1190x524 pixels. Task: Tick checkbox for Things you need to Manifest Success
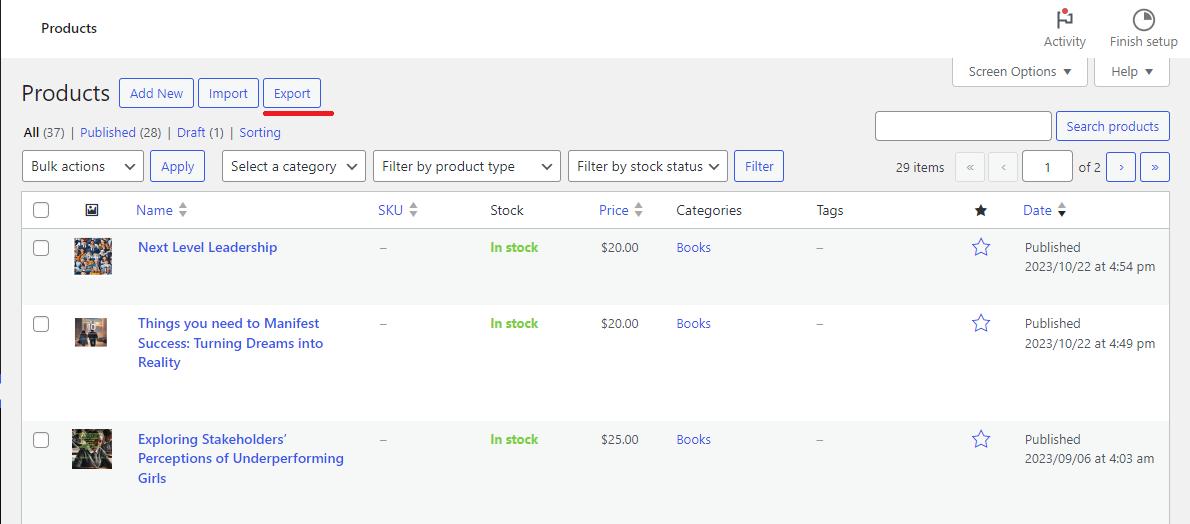41,324
